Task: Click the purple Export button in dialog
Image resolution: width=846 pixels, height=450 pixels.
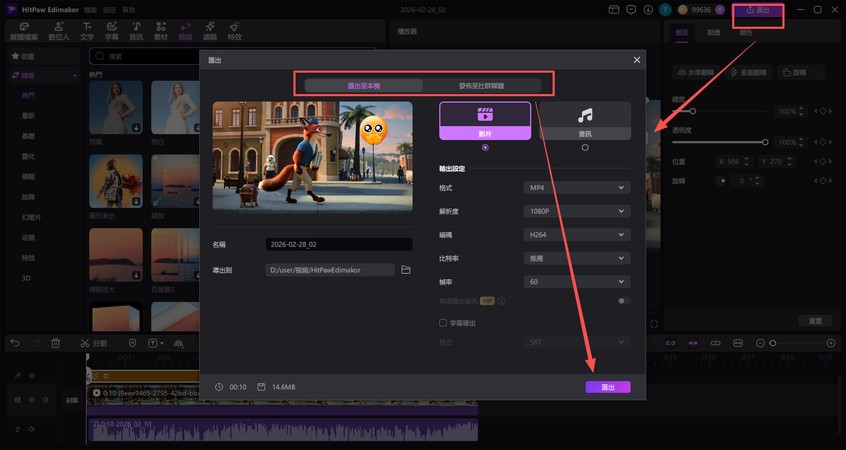Action: tap(608, 387)
